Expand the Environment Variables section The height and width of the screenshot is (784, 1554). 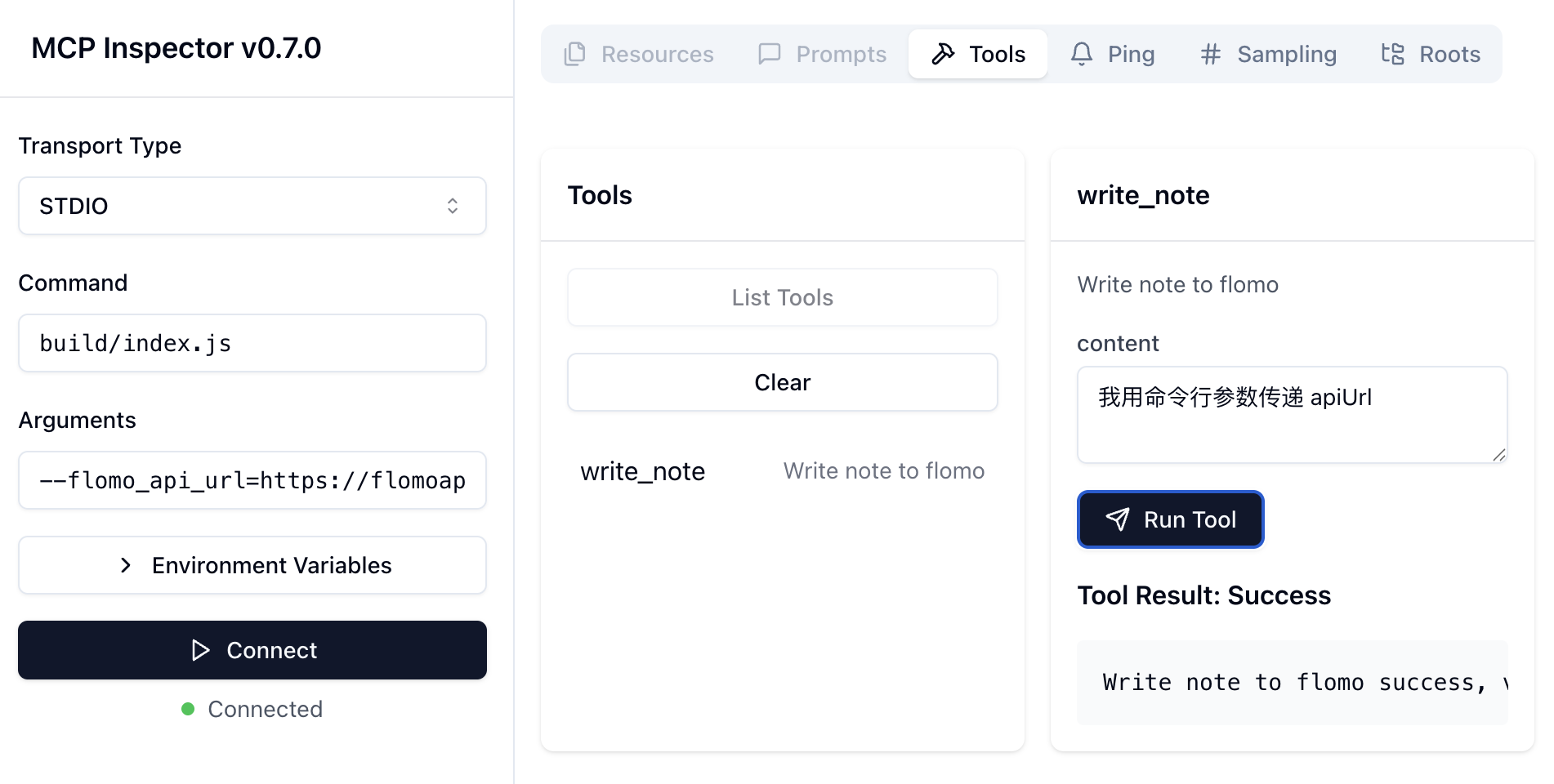[x=252, y=565]
